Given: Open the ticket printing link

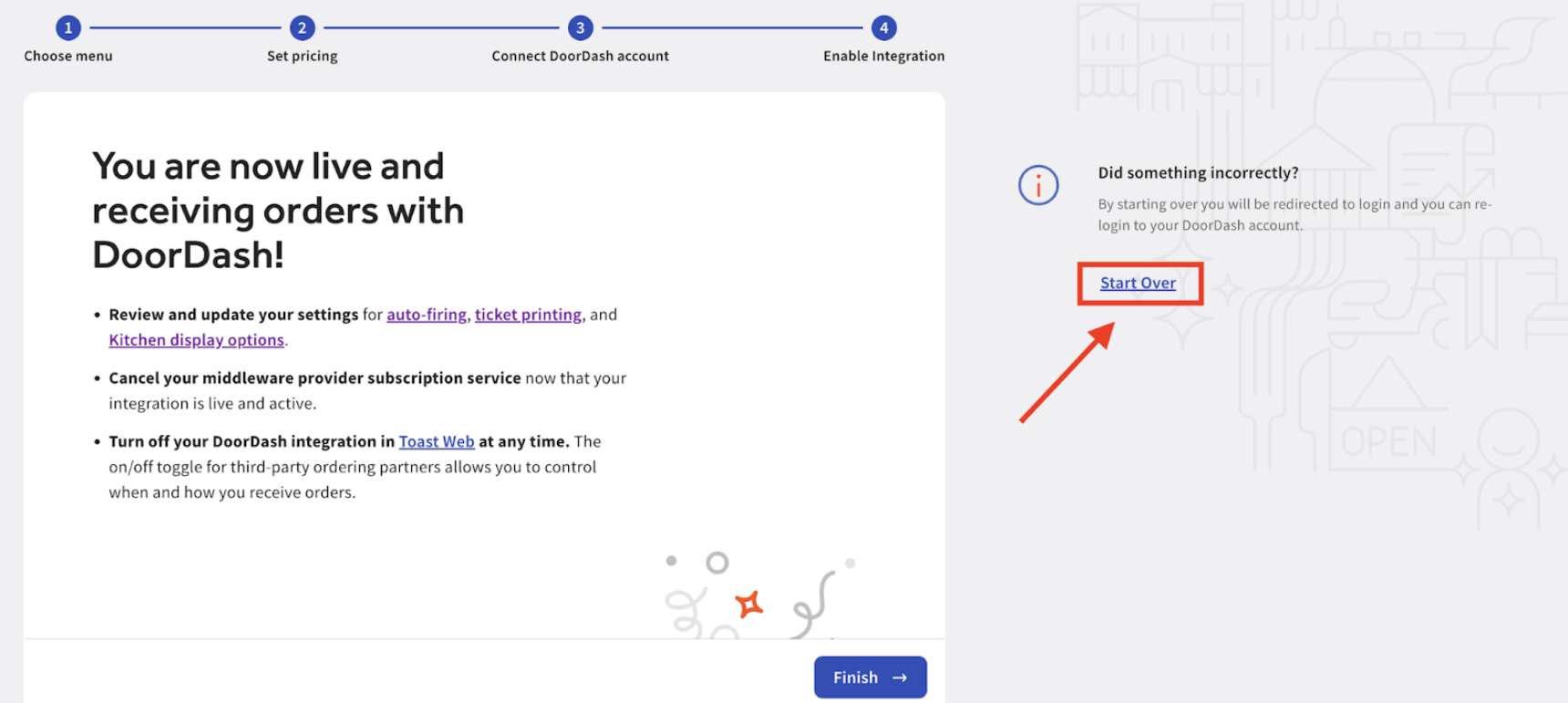Looking at the screenshot, I should click(x=528, y=315).
